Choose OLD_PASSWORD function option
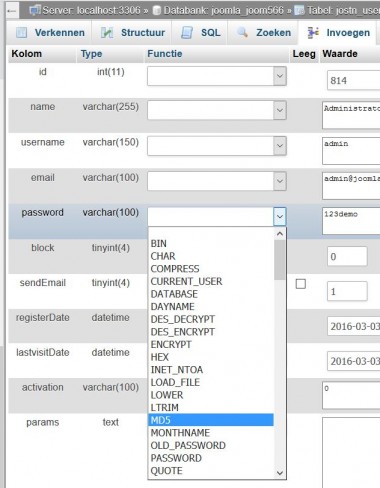The height and width of the screenshot is (488, 380). (x=211, y=446)
